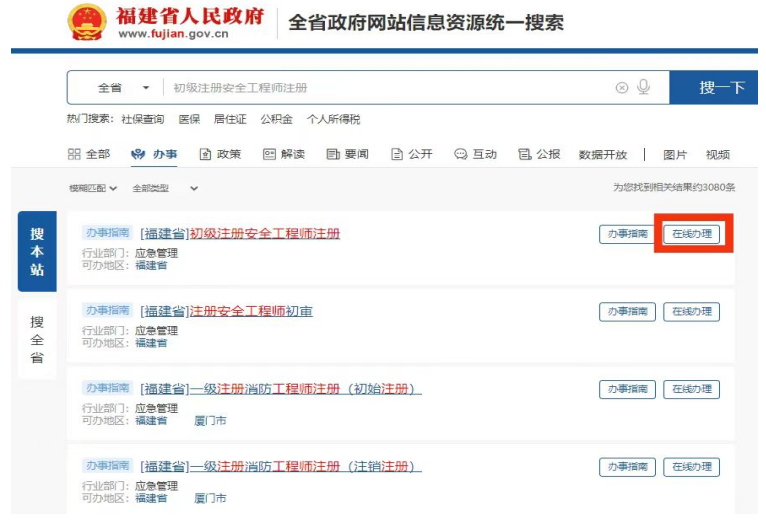This screenshot has height=523, width=766.
Task: Switch to the 解读 tab
Action: tap(284, 154)
